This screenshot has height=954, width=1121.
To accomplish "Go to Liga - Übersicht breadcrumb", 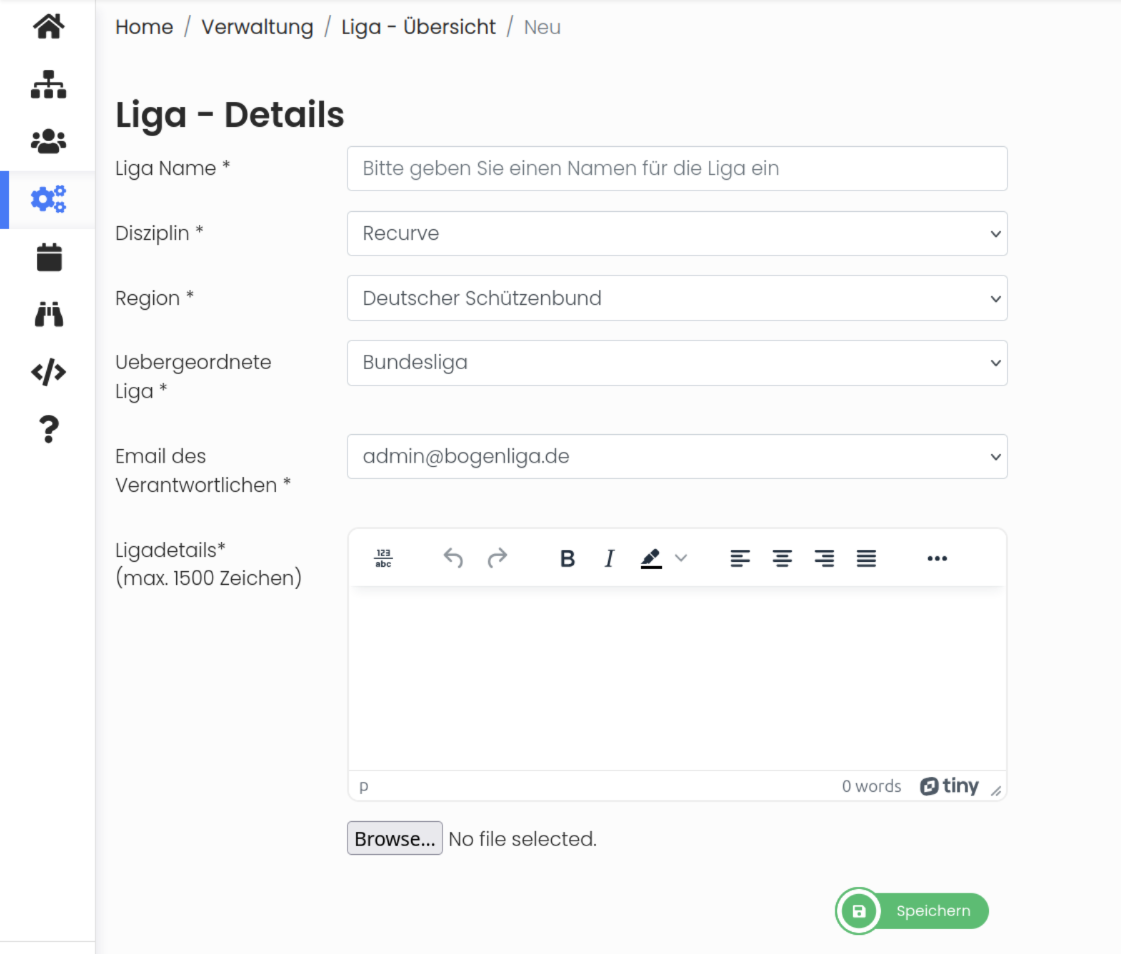I will pyautogui.click(x=418, y=27).
